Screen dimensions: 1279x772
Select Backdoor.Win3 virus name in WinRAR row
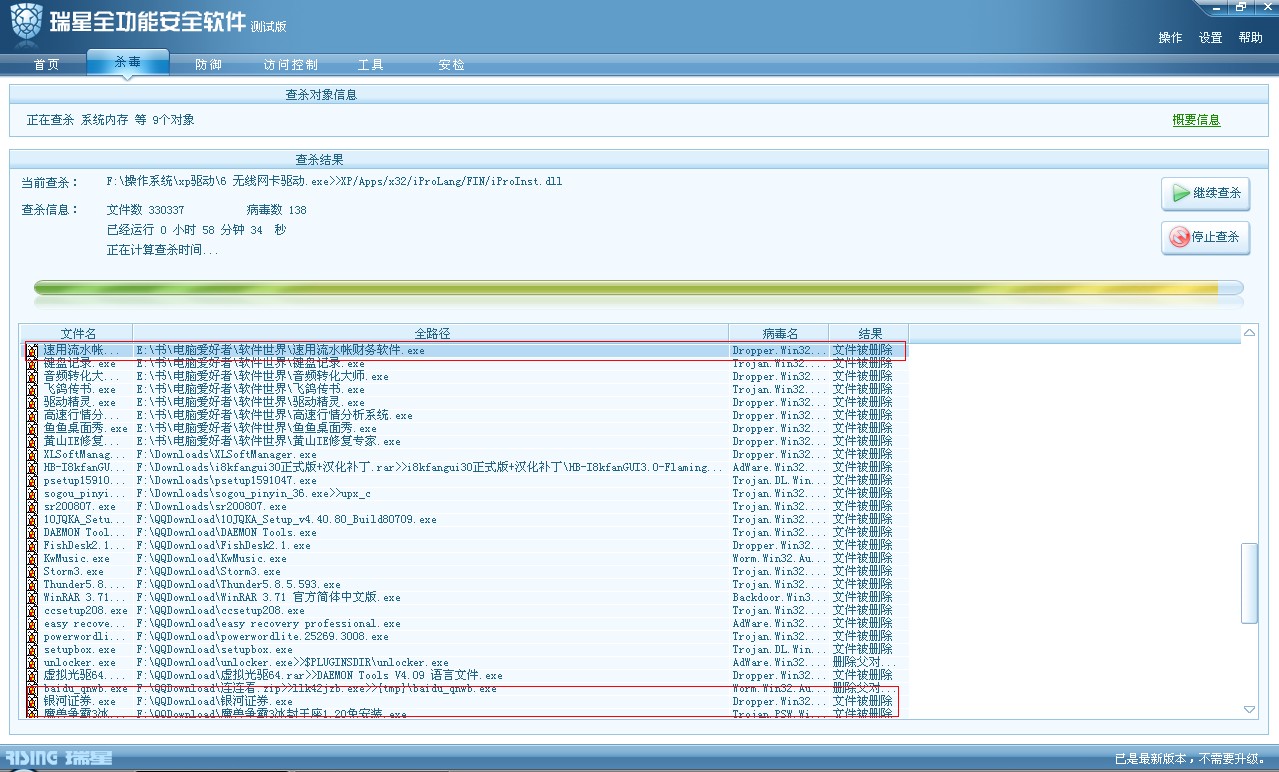click(779, 598)
